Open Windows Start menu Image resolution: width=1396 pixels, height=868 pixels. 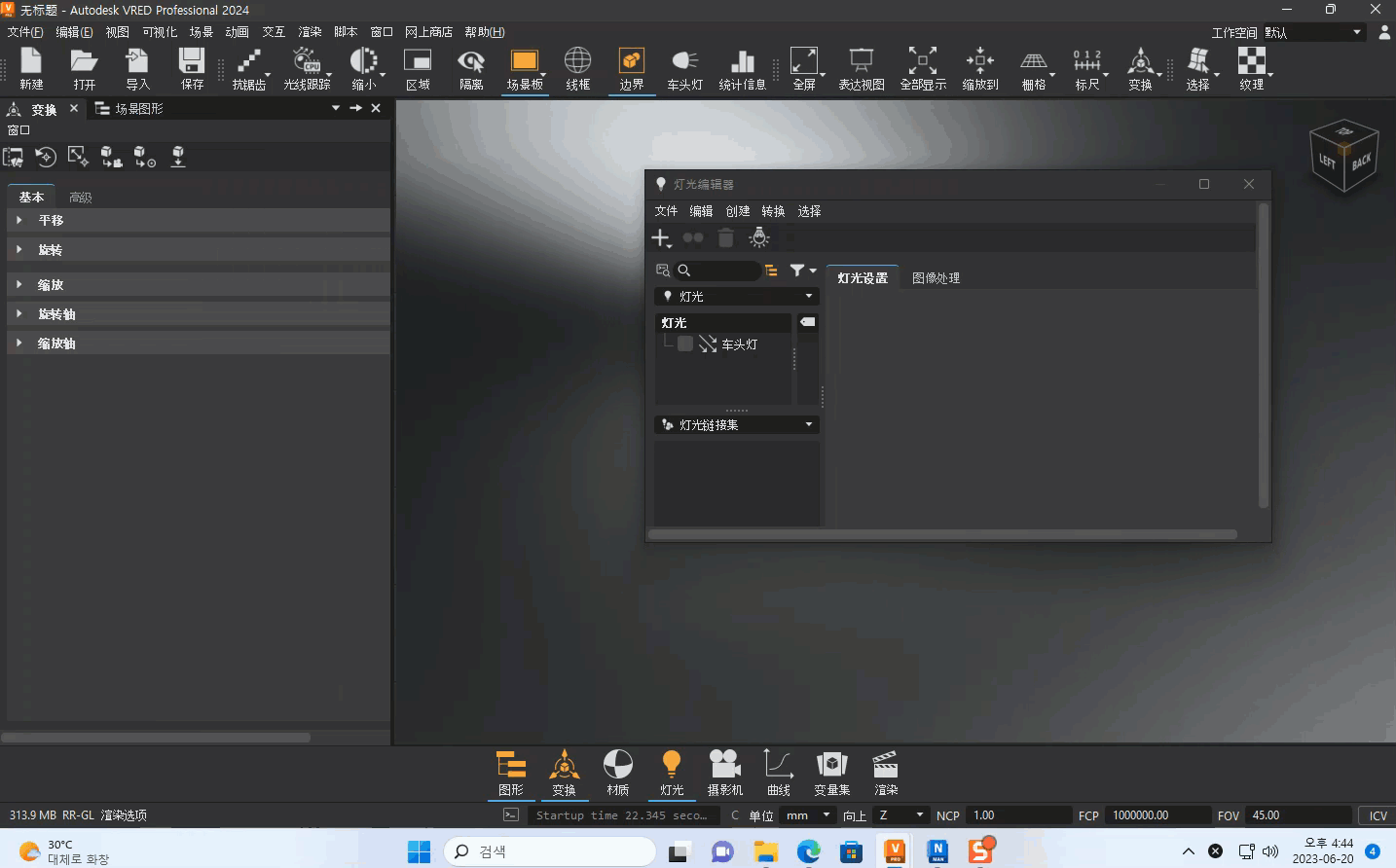tap(419, 851)
